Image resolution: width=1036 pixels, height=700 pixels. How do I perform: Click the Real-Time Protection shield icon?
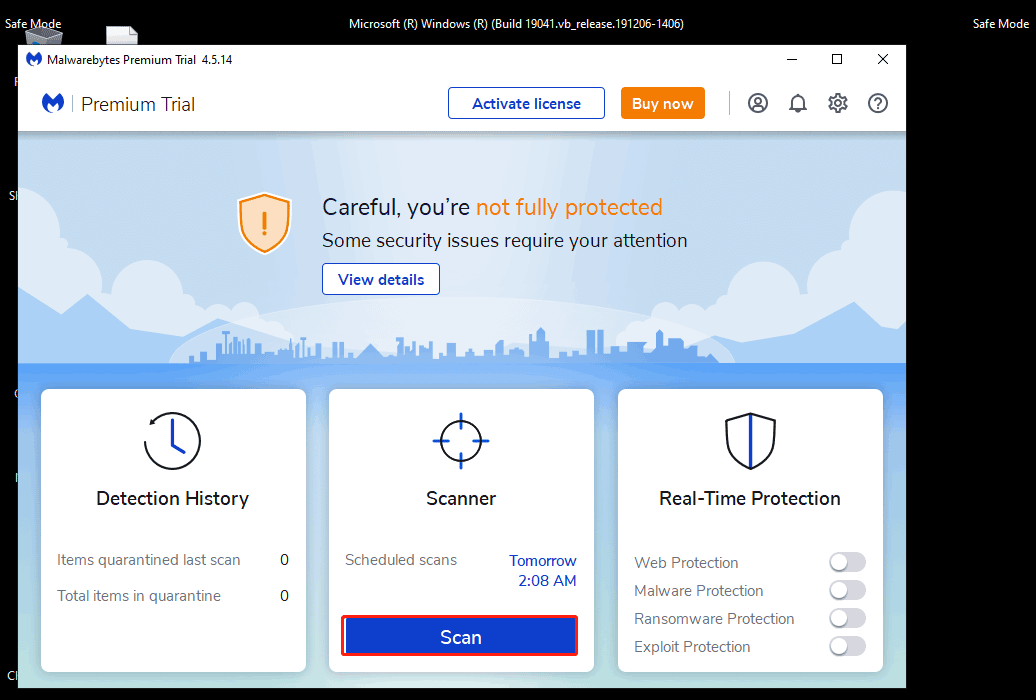point(750,441)
